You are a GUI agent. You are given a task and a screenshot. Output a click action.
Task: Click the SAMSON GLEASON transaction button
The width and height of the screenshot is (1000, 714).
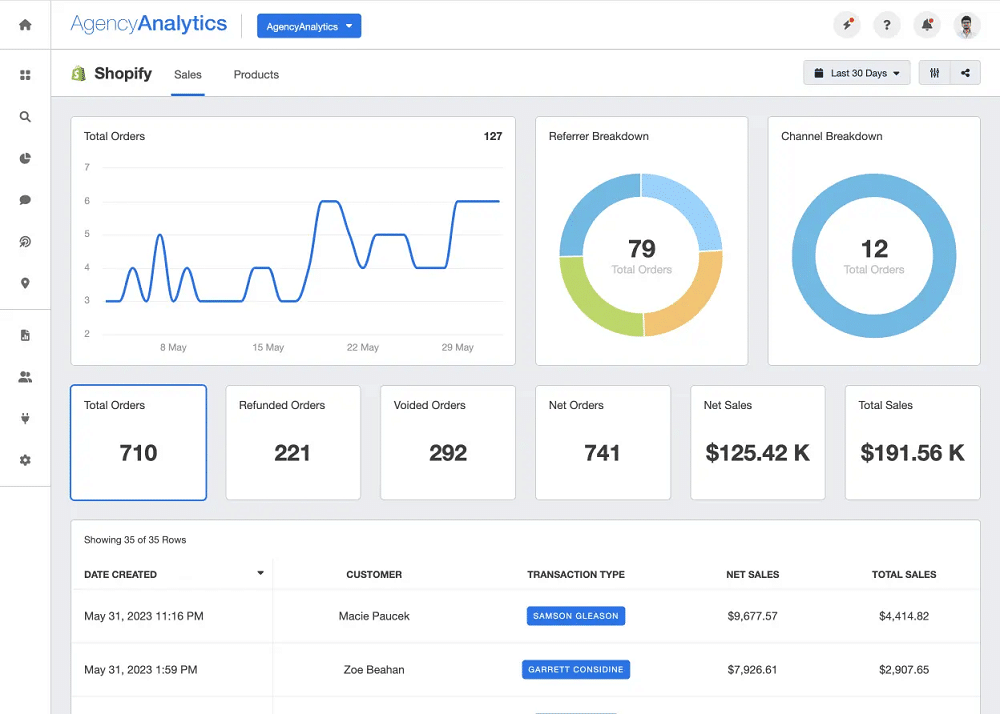pos(575,616)
